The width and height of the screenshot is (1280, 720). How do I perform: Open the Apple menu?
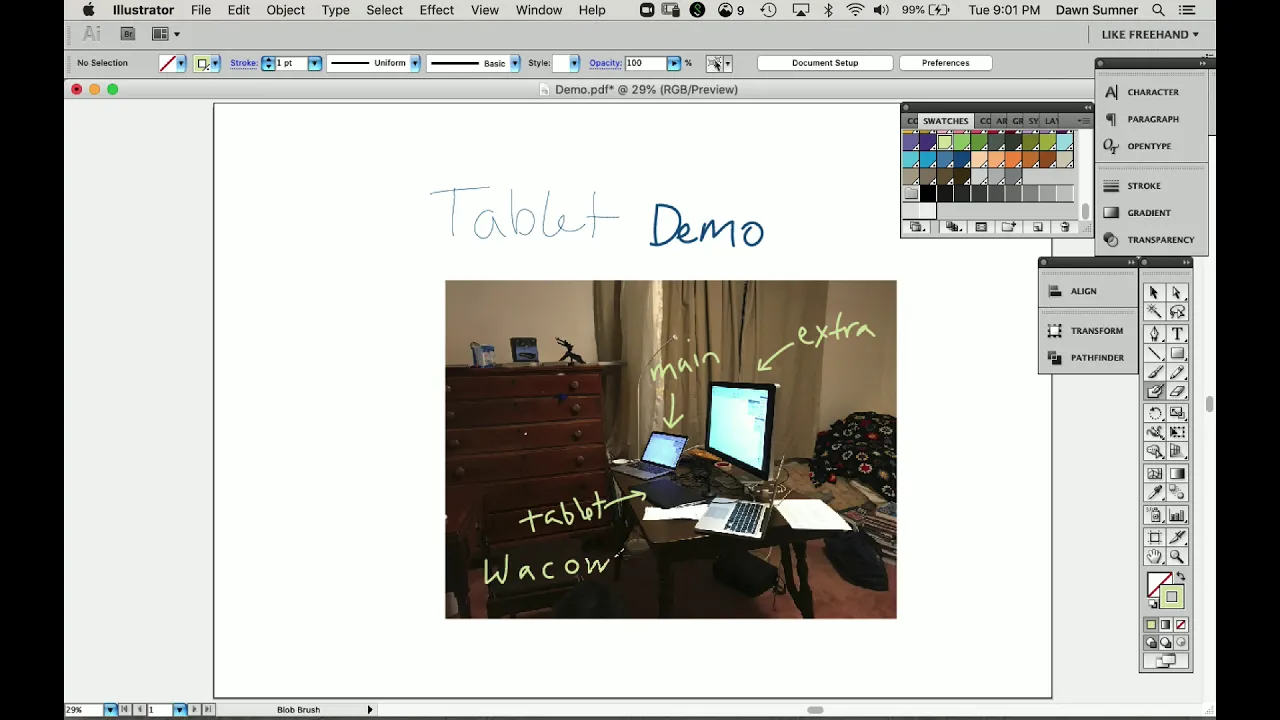point(88,10)
